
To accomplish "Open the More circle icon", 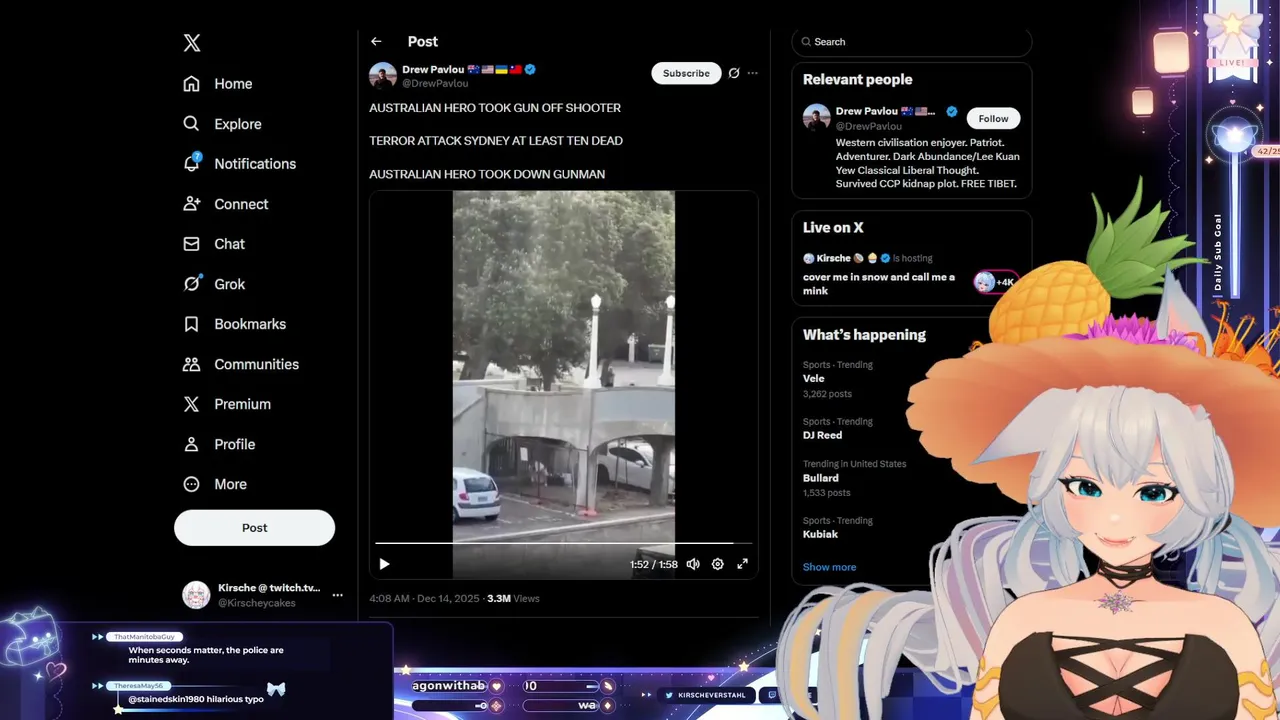I will click(x=192, y=484).
